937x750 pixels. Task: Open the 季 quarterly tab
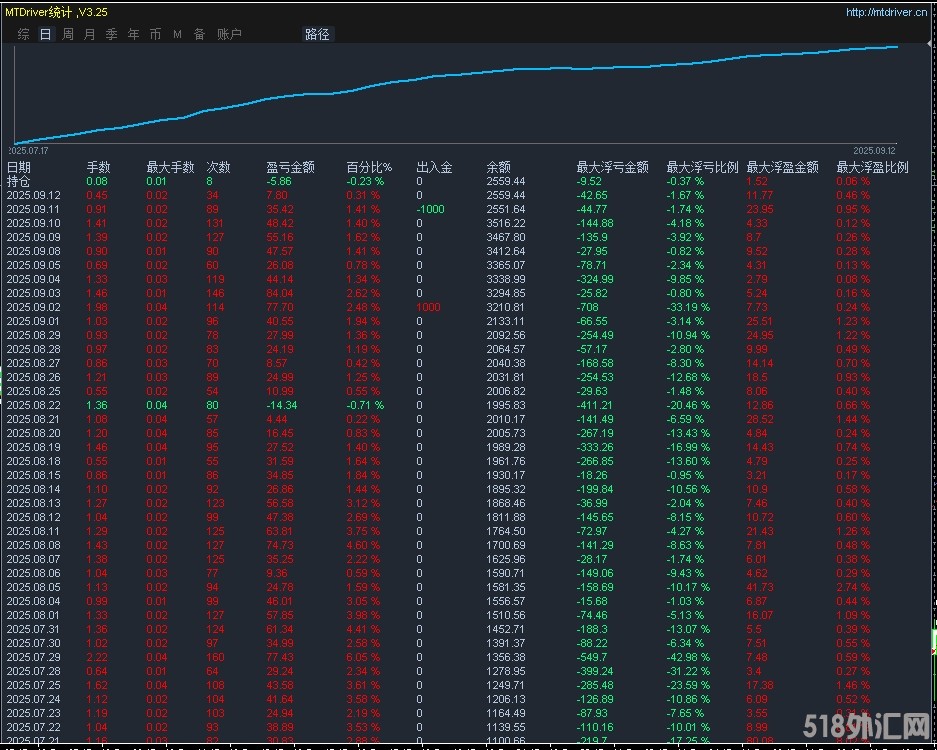coord(112,34)
